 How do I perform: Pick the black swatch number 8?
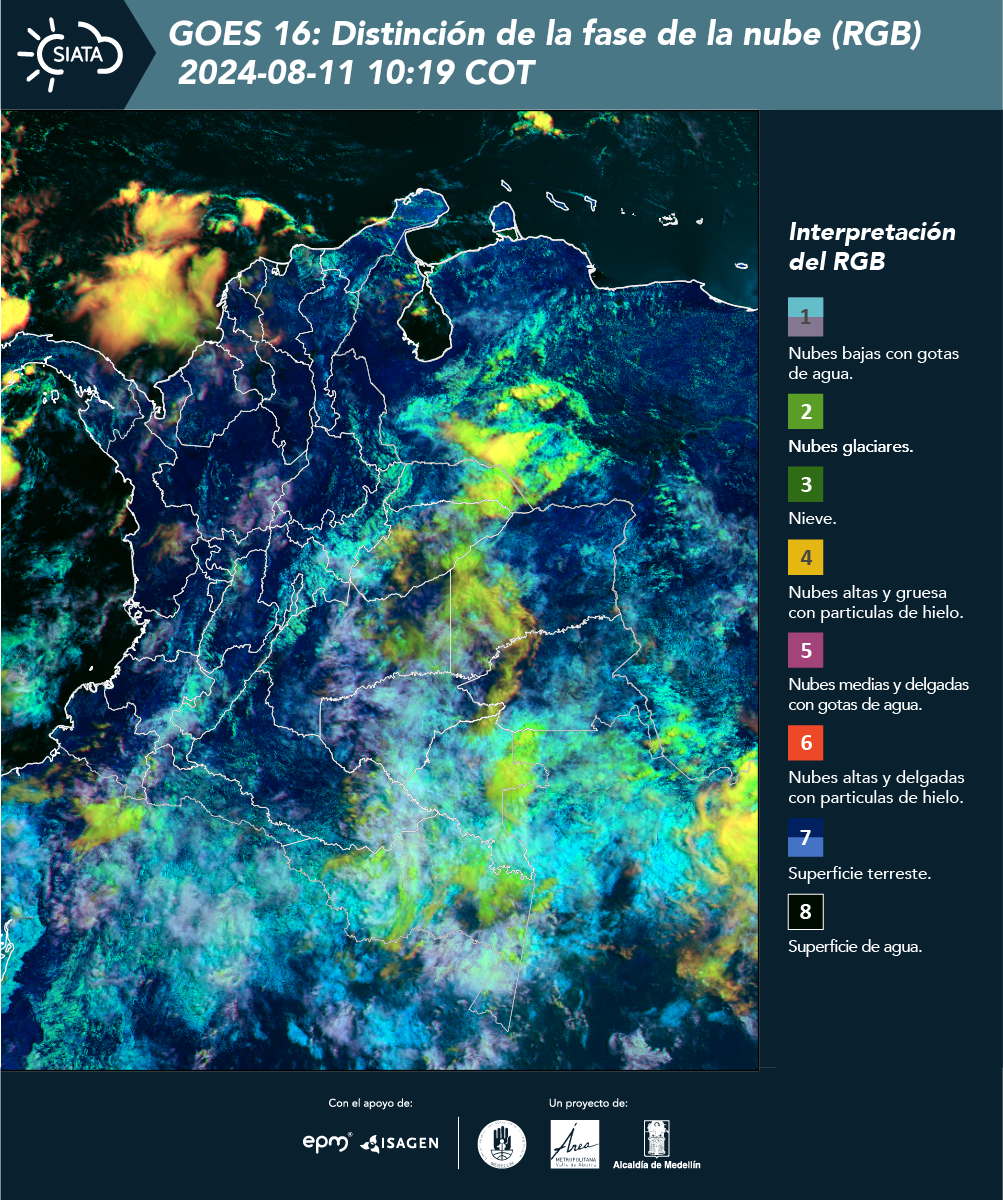pyautogui.click(x=805, y=911)
